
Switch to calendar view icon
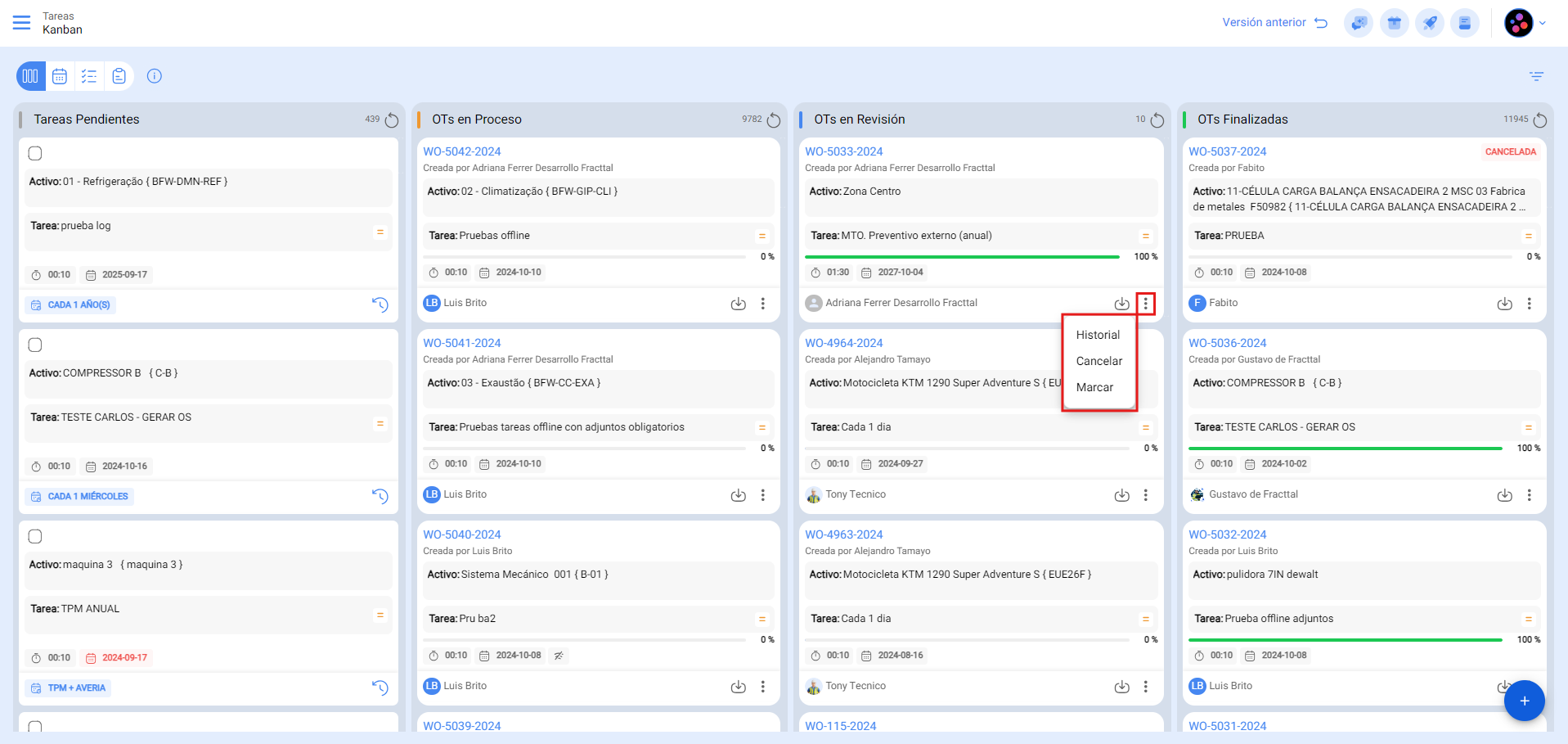[60, 76]
